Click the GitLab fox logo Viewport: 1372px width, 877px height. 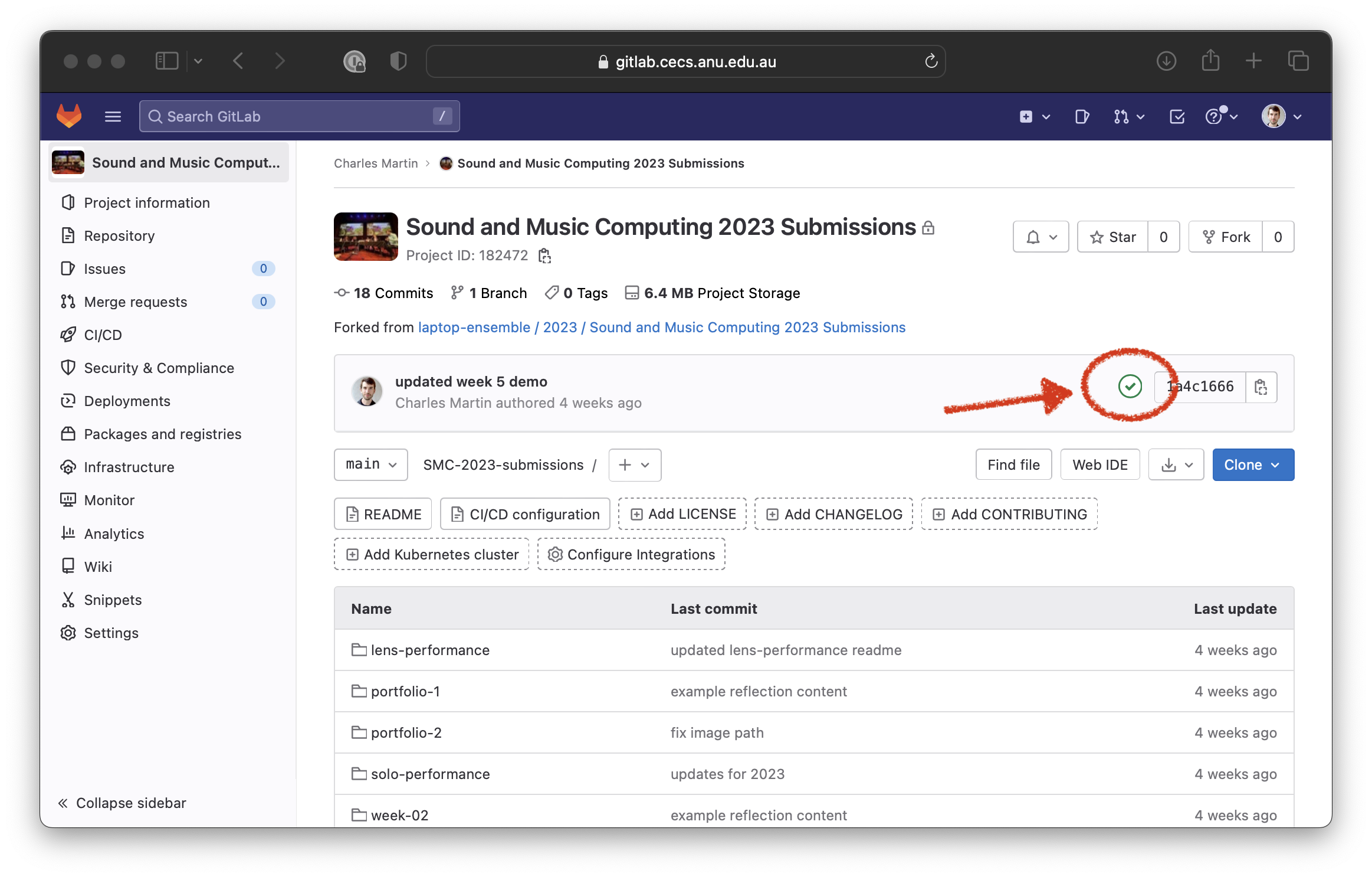69,116
